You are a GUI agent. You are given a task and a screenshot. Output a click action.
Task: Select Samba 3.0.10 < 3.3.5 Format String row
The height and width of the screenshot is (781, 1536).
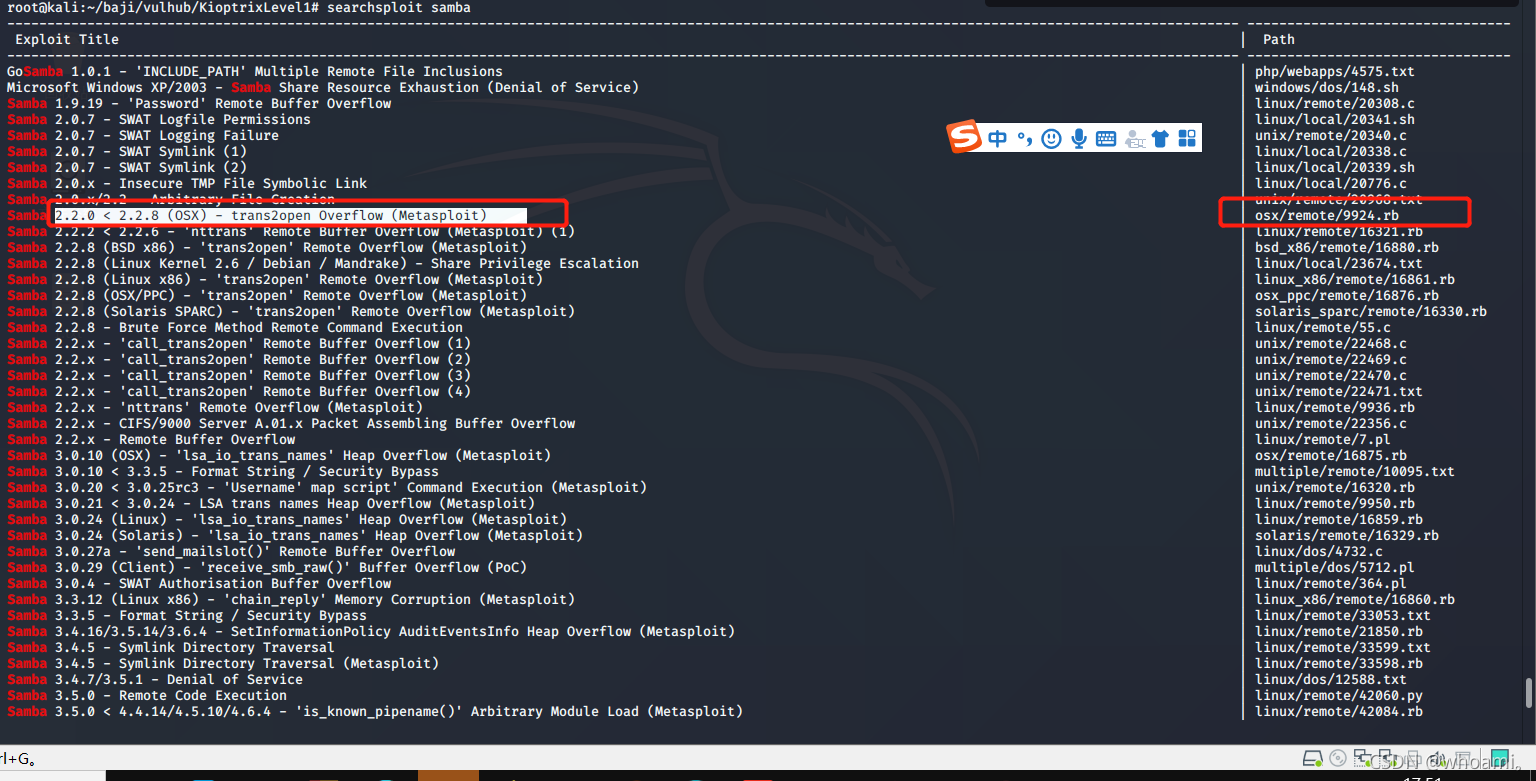223,471
